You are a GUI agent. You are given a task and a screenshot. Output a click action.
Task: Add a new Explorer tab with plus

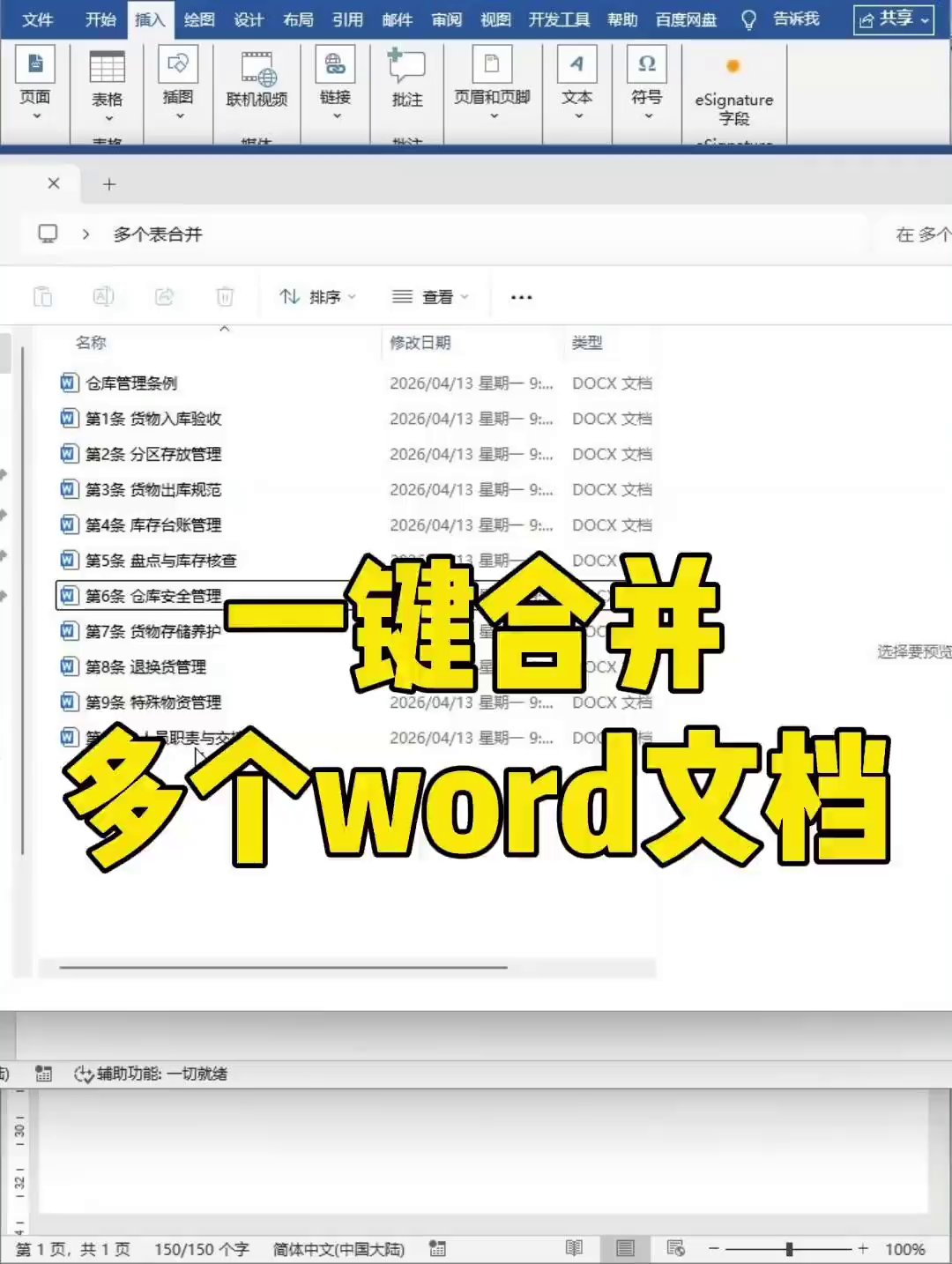pos(109,184)
